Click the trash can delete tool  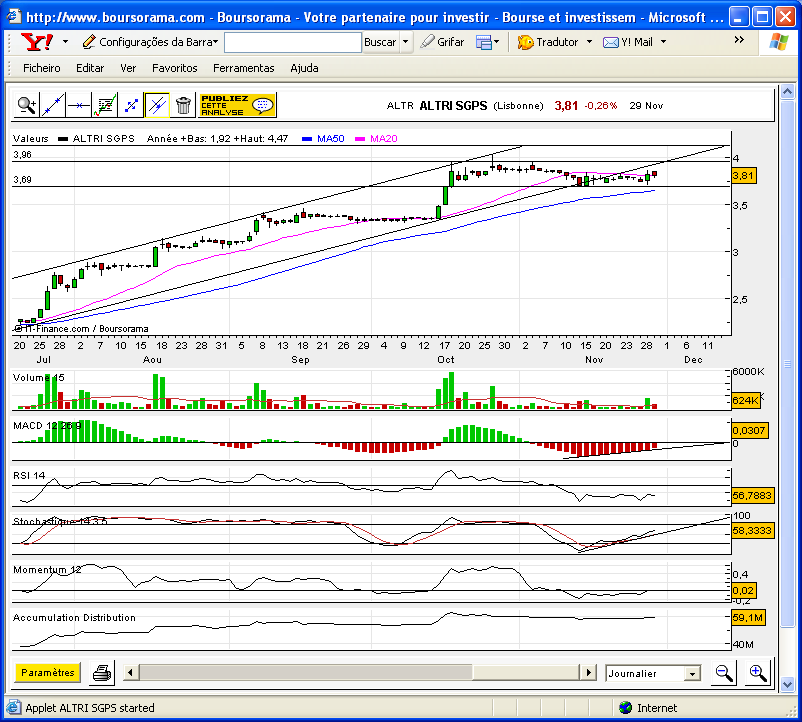click(183, 105)
